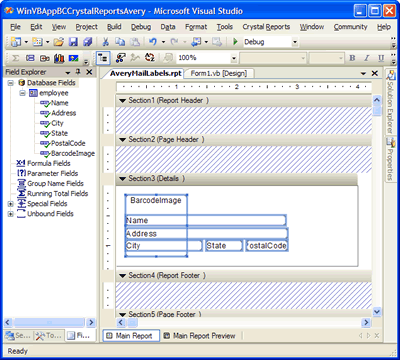Click the Insert Summary sigma icon
The width and height of the screenshot is (400, 360).
coord(15,58)
